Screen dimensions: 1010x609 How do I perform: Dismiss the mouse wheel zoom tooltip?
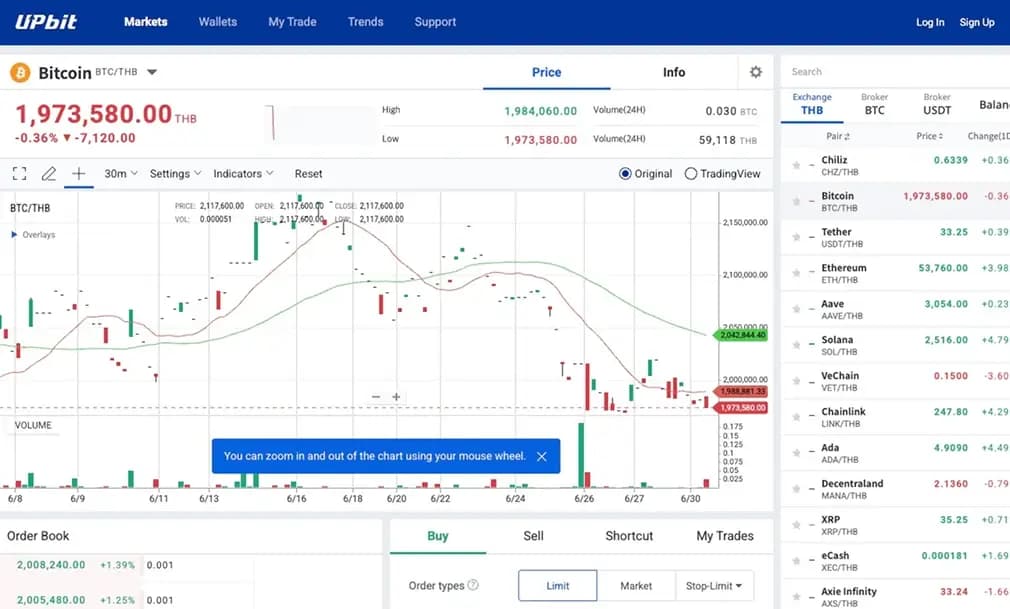coord(542,456)
